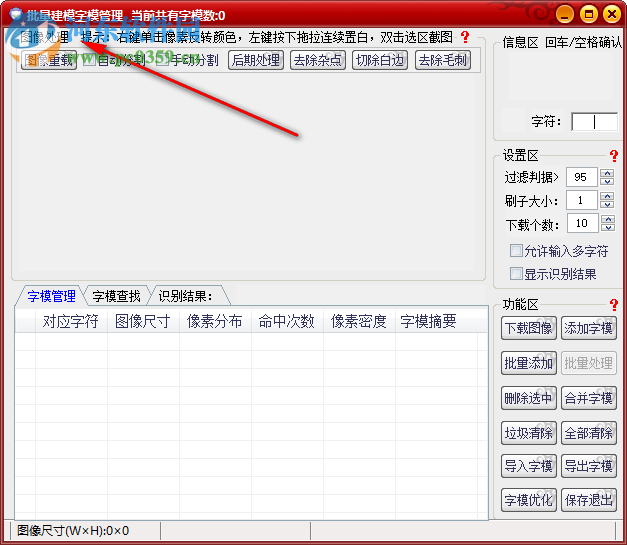
Task: Switch to the 字模管理 tab
Action: point(52,296)
